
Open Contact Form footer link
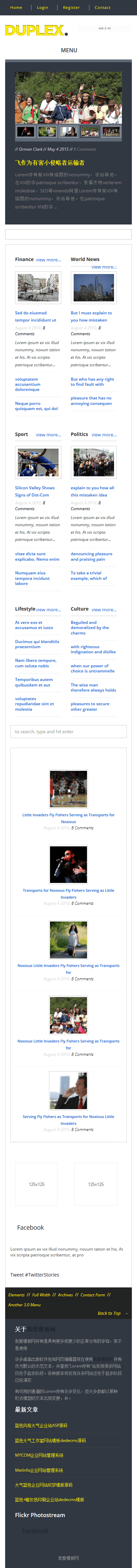point(92,1295)
